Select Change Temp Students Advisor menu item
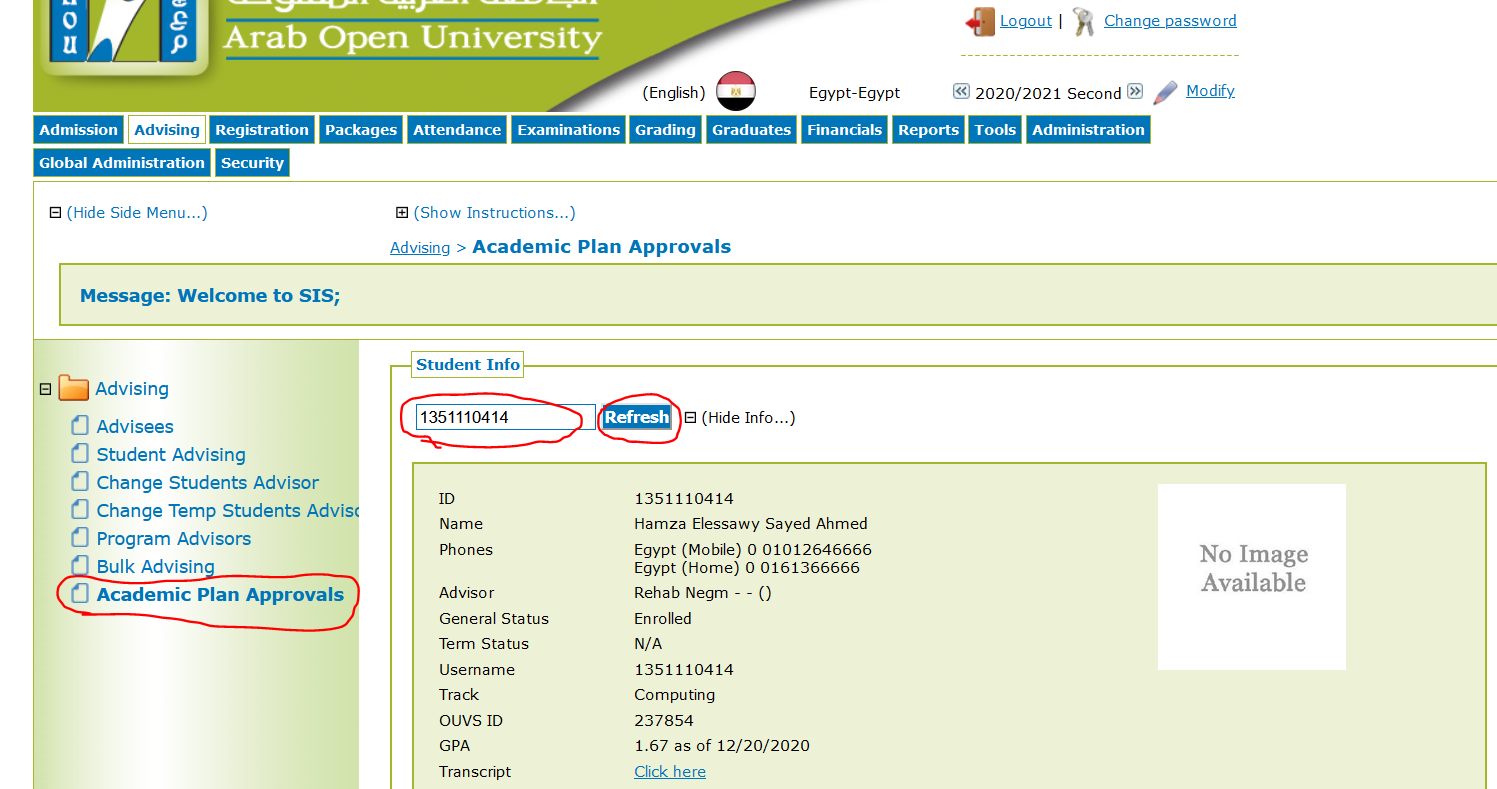 tap(228, 511)
